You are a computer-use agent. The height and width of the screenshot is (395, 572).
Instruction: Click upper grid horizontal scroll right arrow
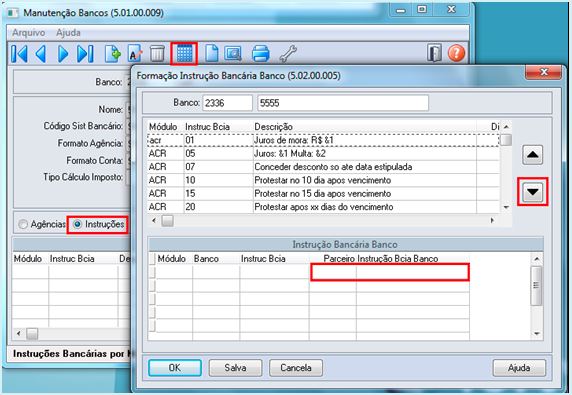coord(492,220)
